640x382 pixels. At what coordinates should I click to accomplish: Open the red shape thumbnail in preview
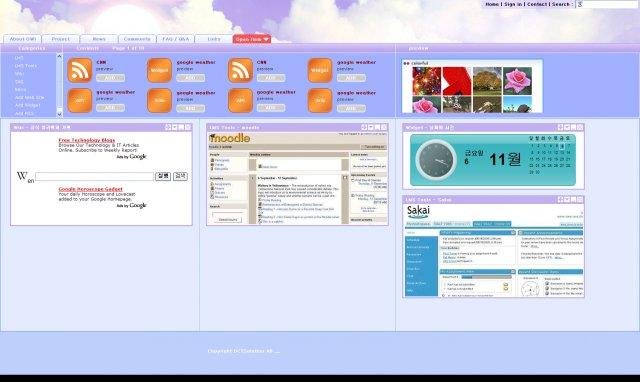[x=457, y=81]
